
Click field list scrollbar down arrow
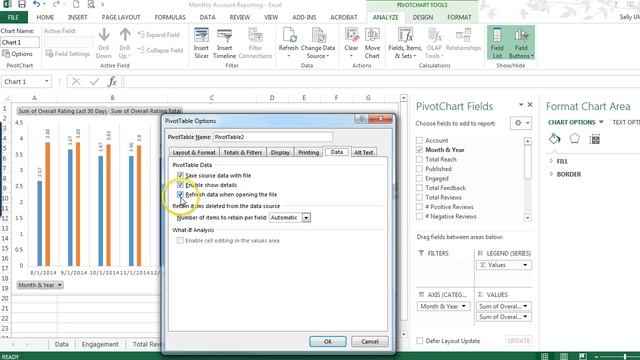[527, 218]
